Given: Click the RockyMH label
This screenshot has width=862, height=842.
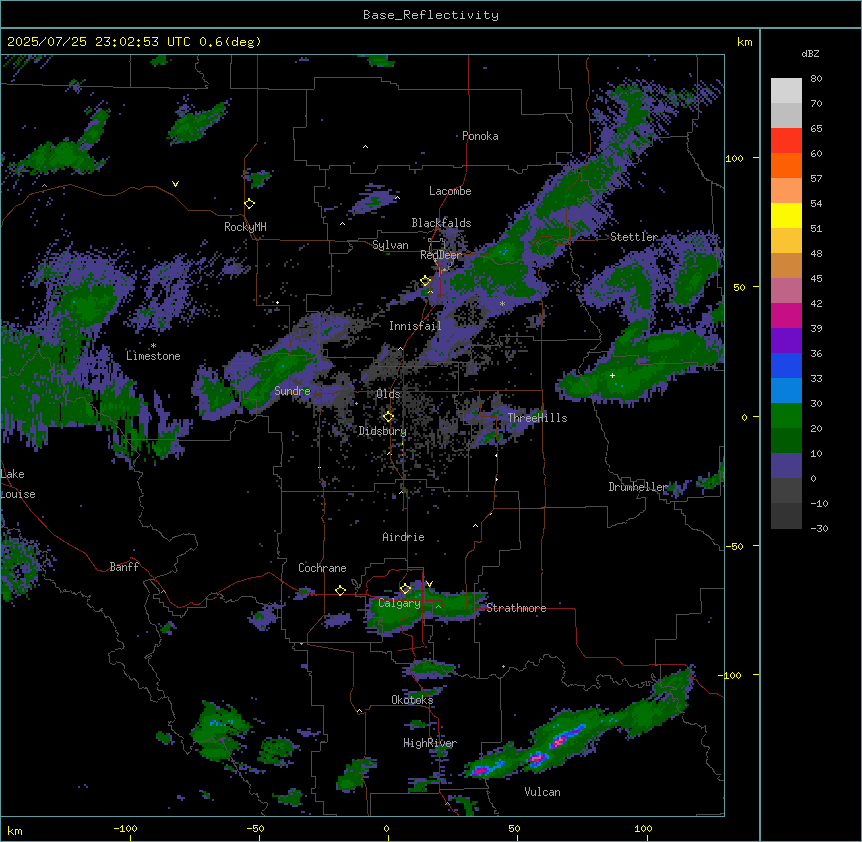Looking at the screenshot, I should pos(245,227).
